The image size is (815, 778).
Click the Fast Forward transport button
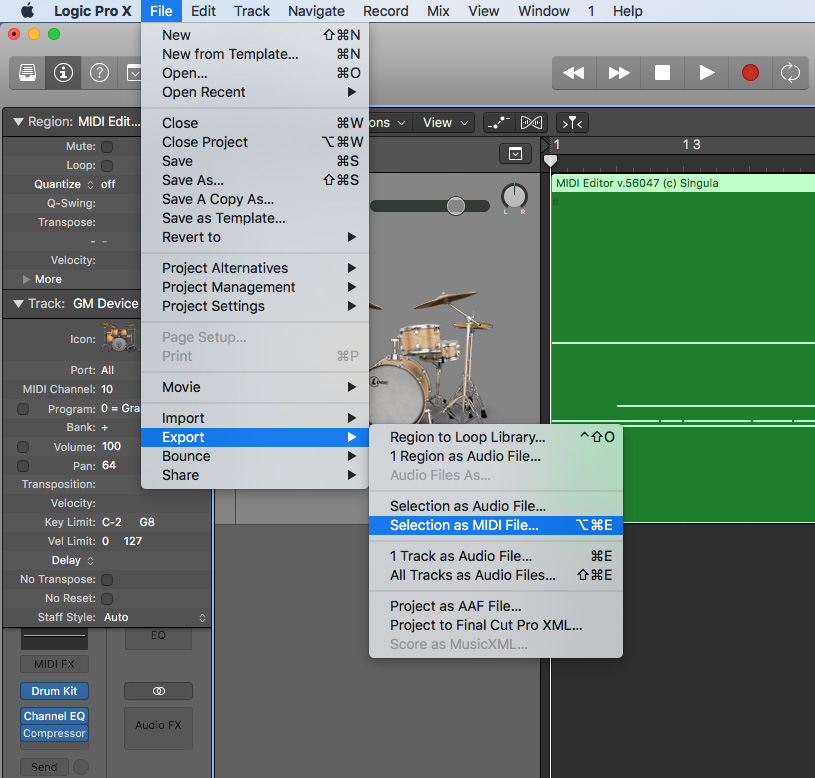(x=619, y=73)
